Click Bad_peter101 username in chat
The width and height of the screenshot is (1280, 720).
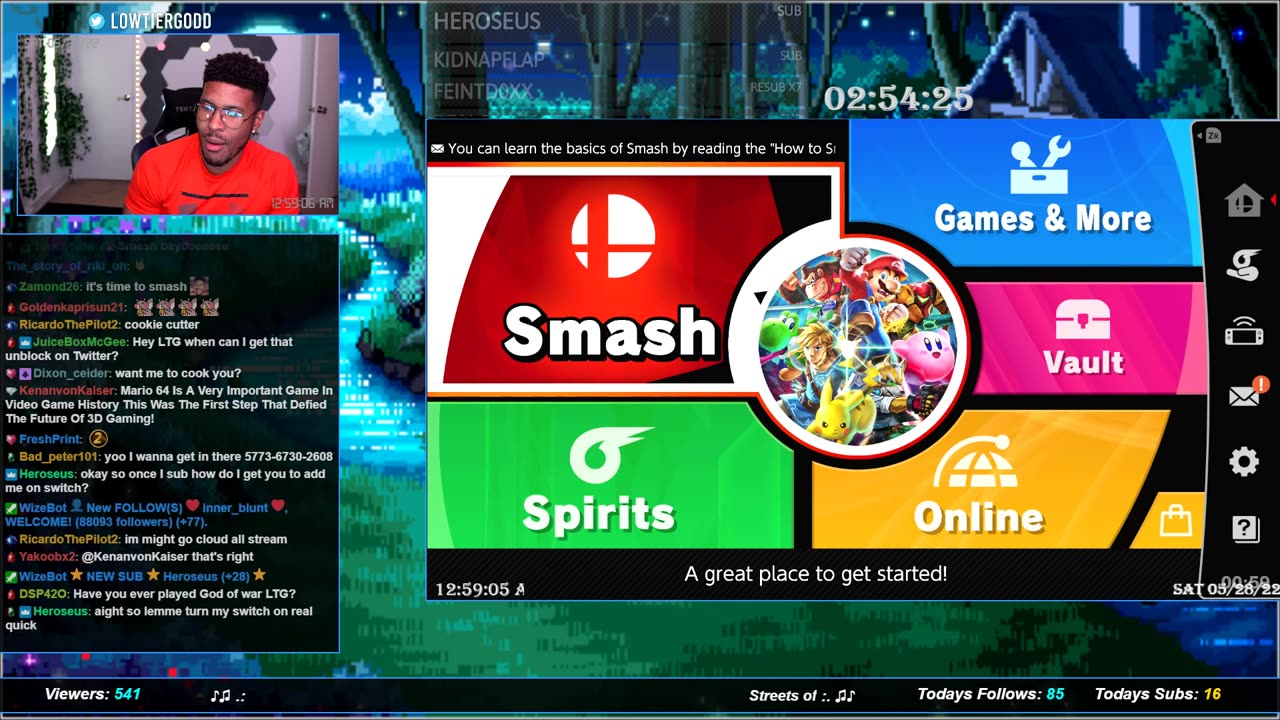[58, 457]
